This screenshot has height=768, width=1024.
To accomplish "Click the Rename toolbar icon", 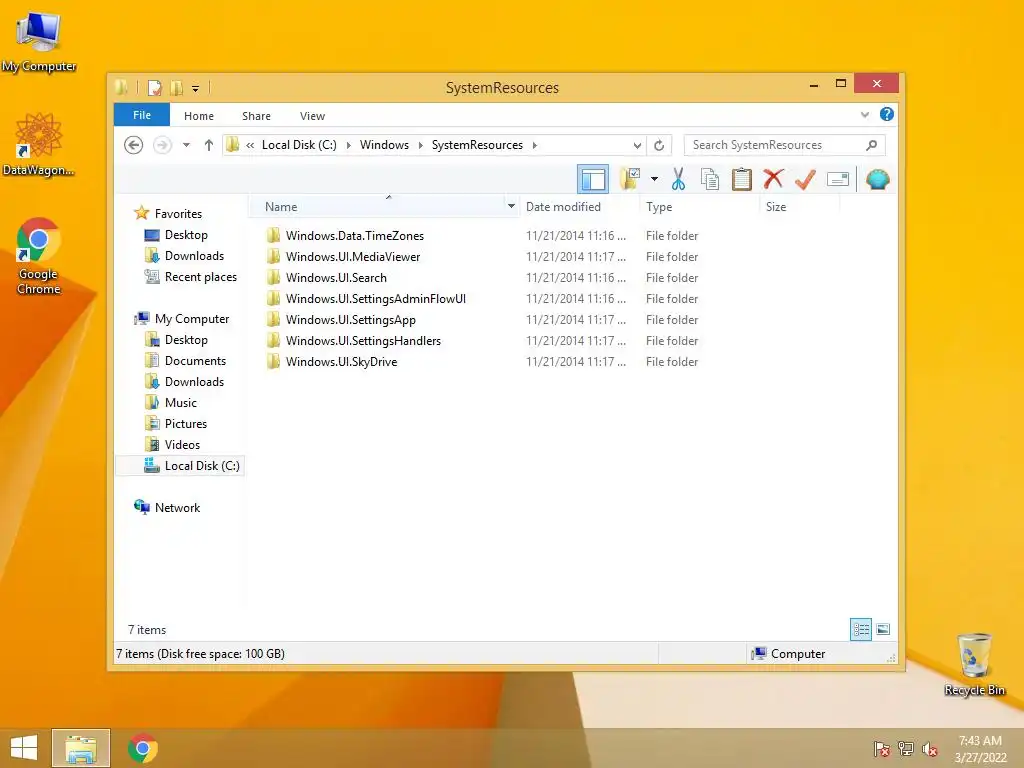I will [838, 179].
